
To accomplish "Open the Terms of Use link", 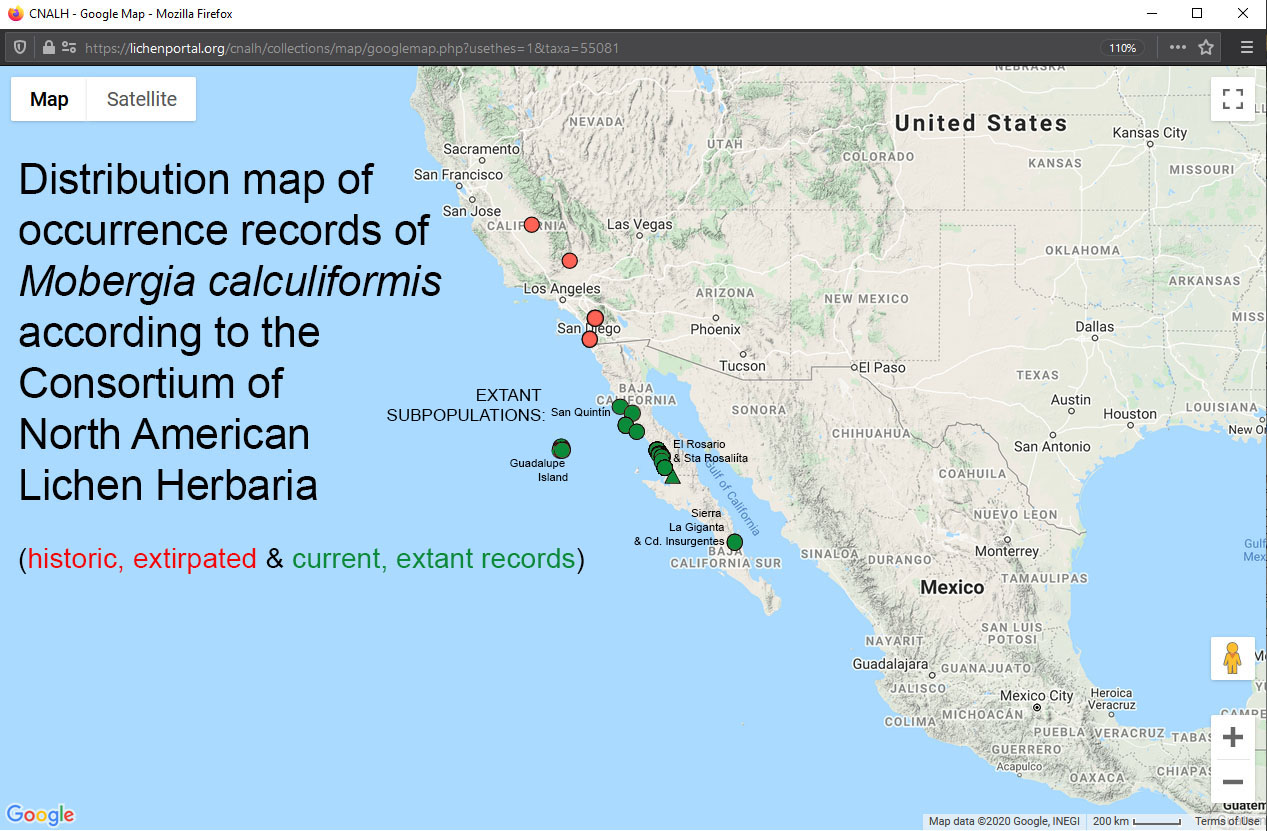I will tap(1227, 821).
